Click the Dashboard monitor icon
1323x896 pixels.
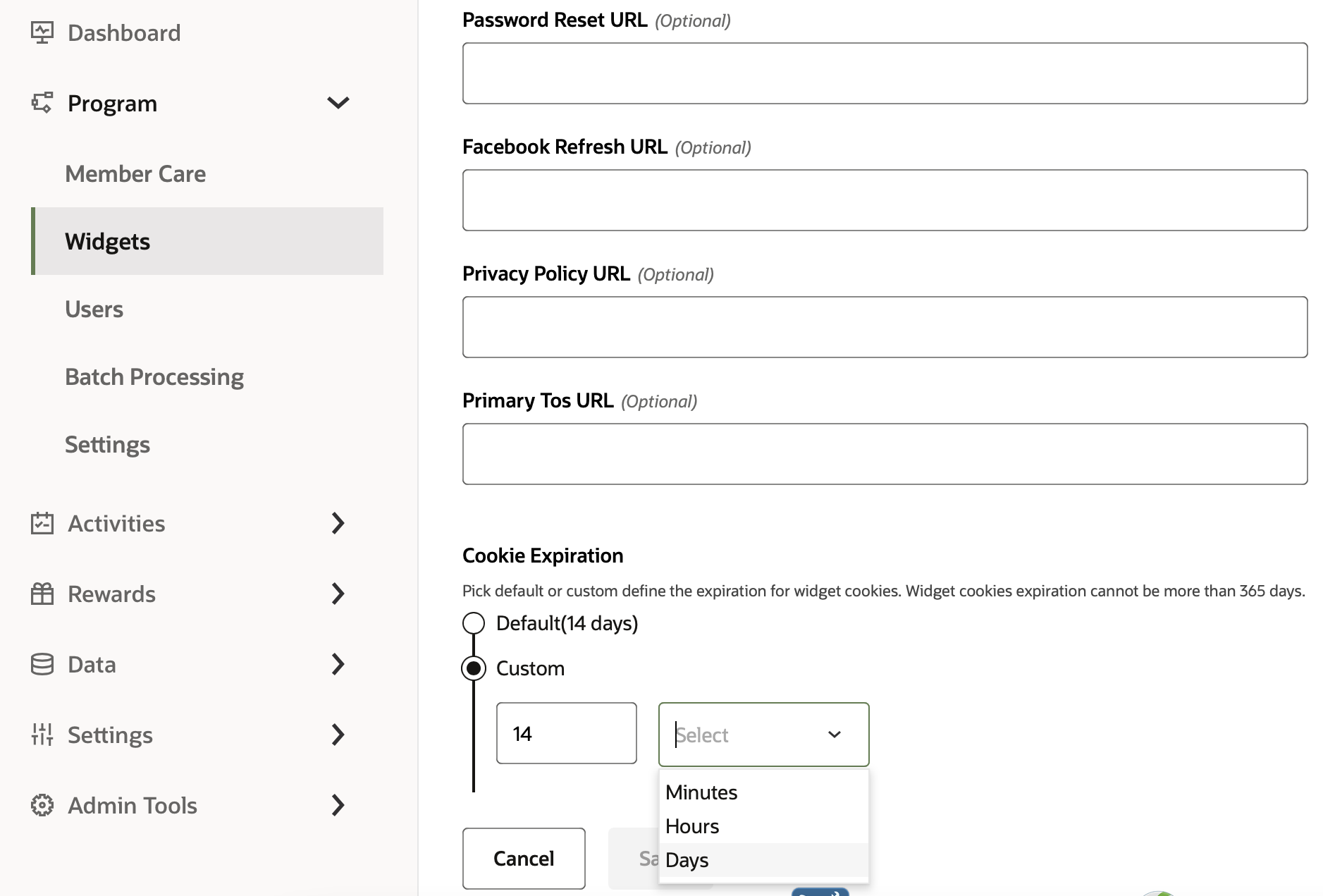tap(42, 32)
